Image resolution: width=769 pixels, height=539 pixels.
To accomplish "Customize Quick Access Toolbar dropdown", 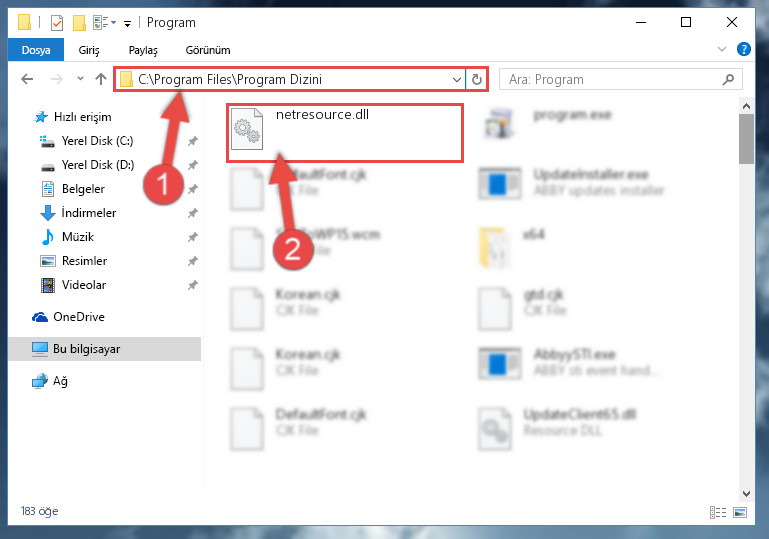I will pos(127,24).
